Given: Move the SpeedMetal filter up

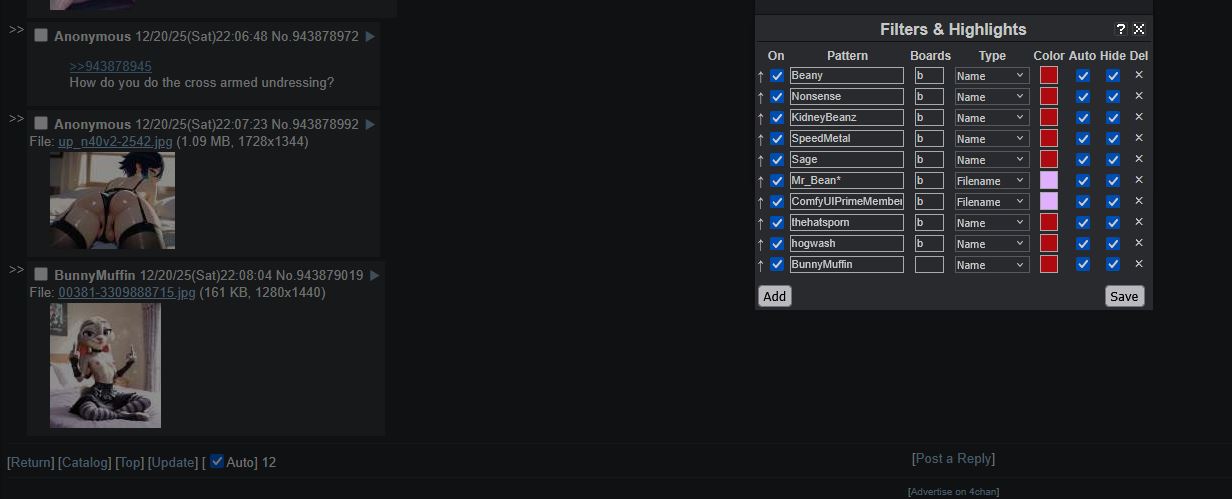Looking at the screenshot, I should (x=761, y=139).
